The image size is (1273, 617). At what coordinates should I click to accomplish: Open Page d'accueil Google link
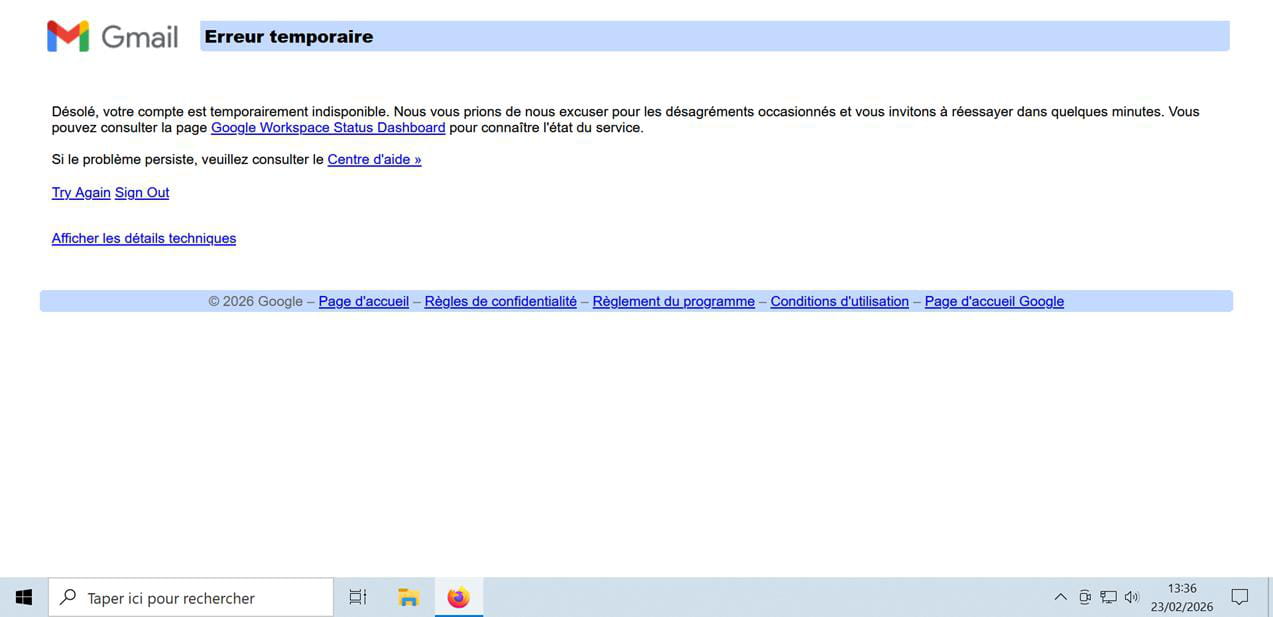pos(994,302)
